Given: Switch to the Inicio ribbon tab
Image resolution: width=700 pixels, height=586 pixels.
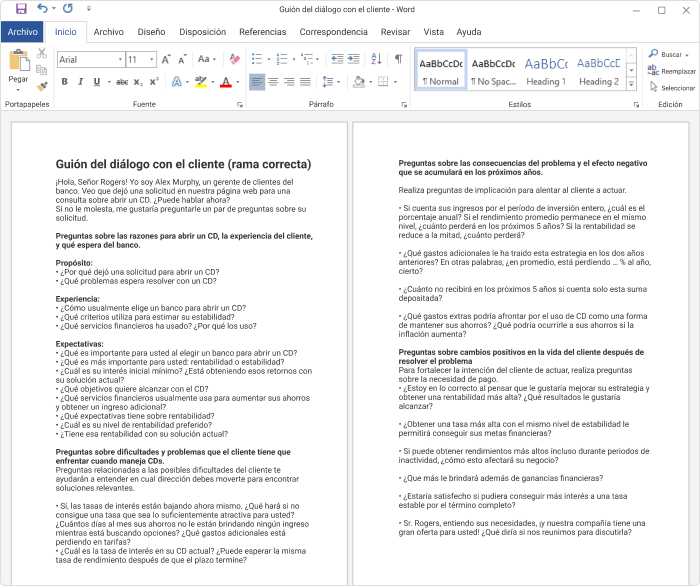Looking at the screenshot, I should click(x=66, y=32).
